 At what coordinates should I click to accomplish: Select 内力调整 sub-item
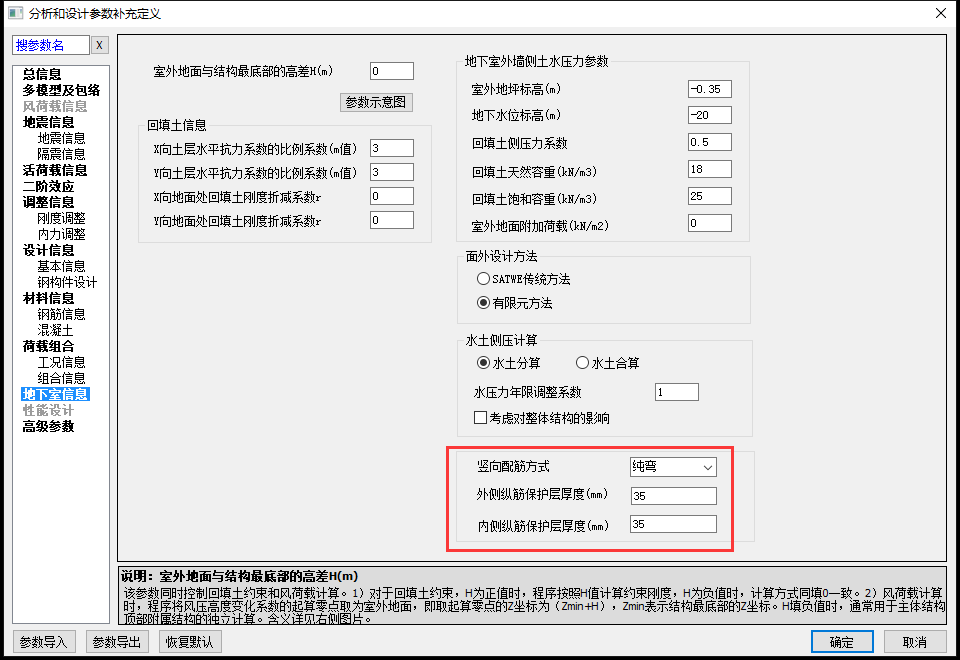click(61, 234)
